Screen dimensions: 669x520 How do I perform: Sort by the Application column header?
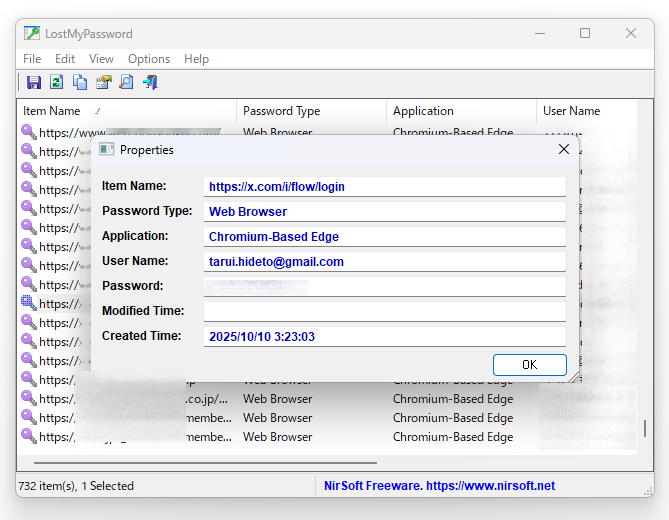pos(462,111)
